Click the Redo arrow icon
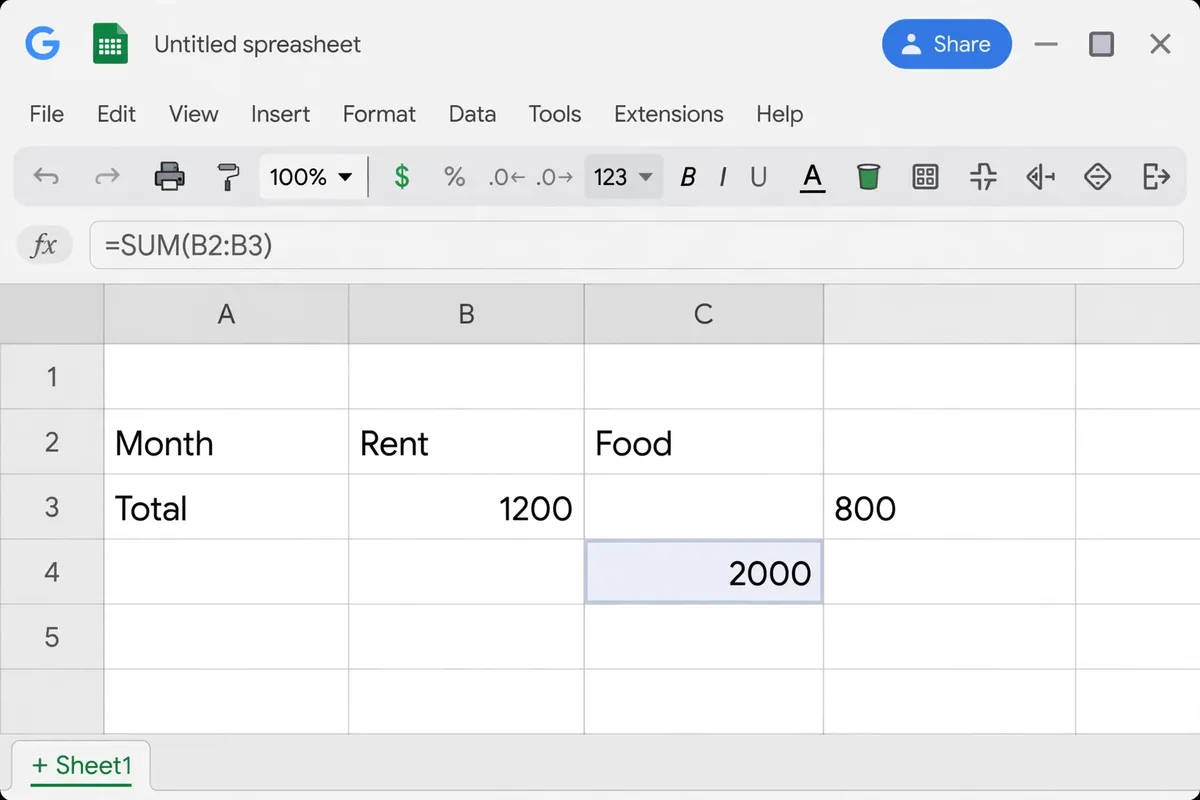Viewport: 1200px width, 800px height. coord(107,177)
